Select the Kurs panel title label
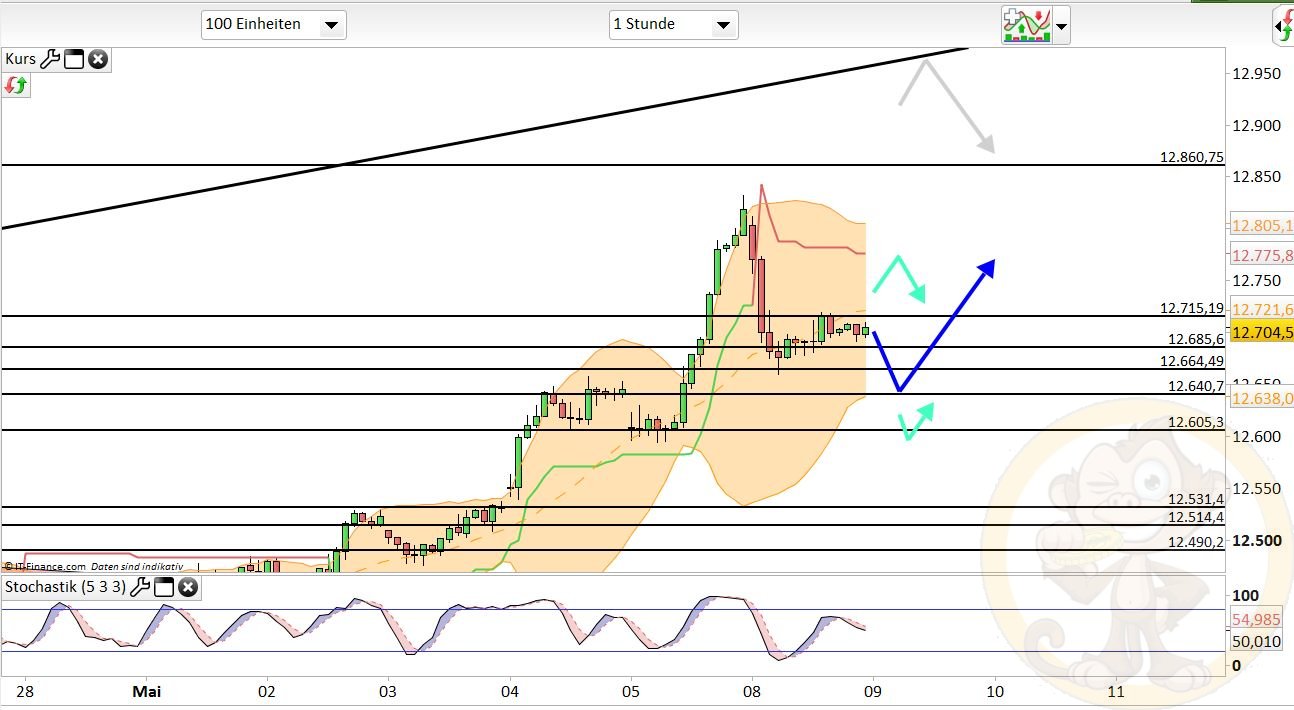The width and height of the screenshot is (1294, 710). click(20, 60)
